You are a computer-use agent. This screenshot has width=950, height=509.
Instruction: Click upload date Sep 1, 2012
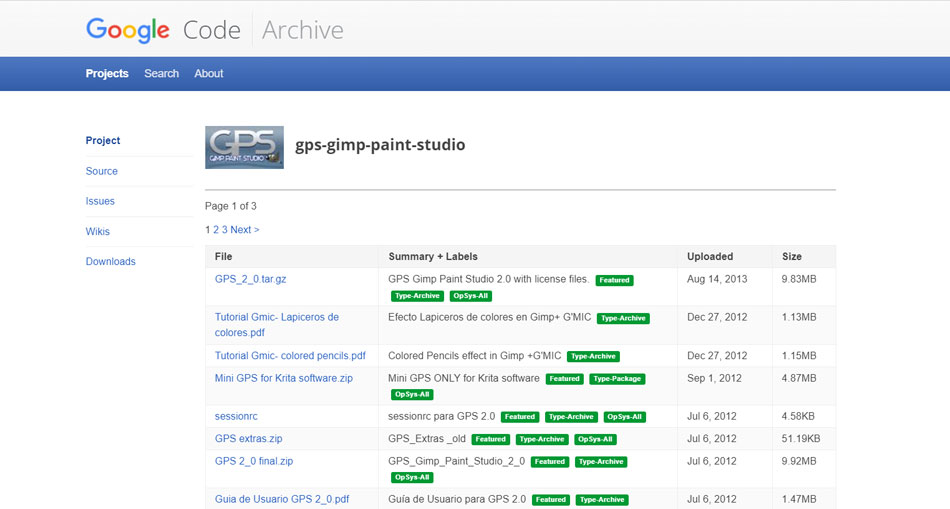[x=714, y=378]
